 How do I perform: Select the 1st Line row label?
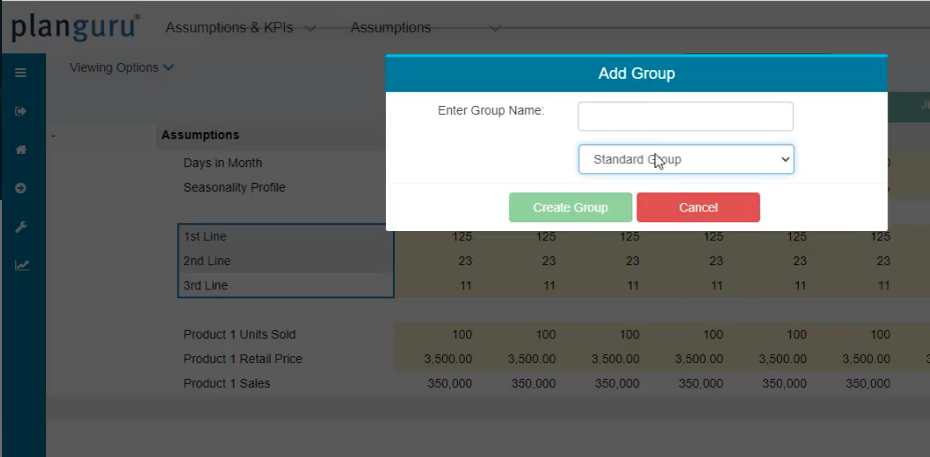pyautogui.click(x=205, y=237)
